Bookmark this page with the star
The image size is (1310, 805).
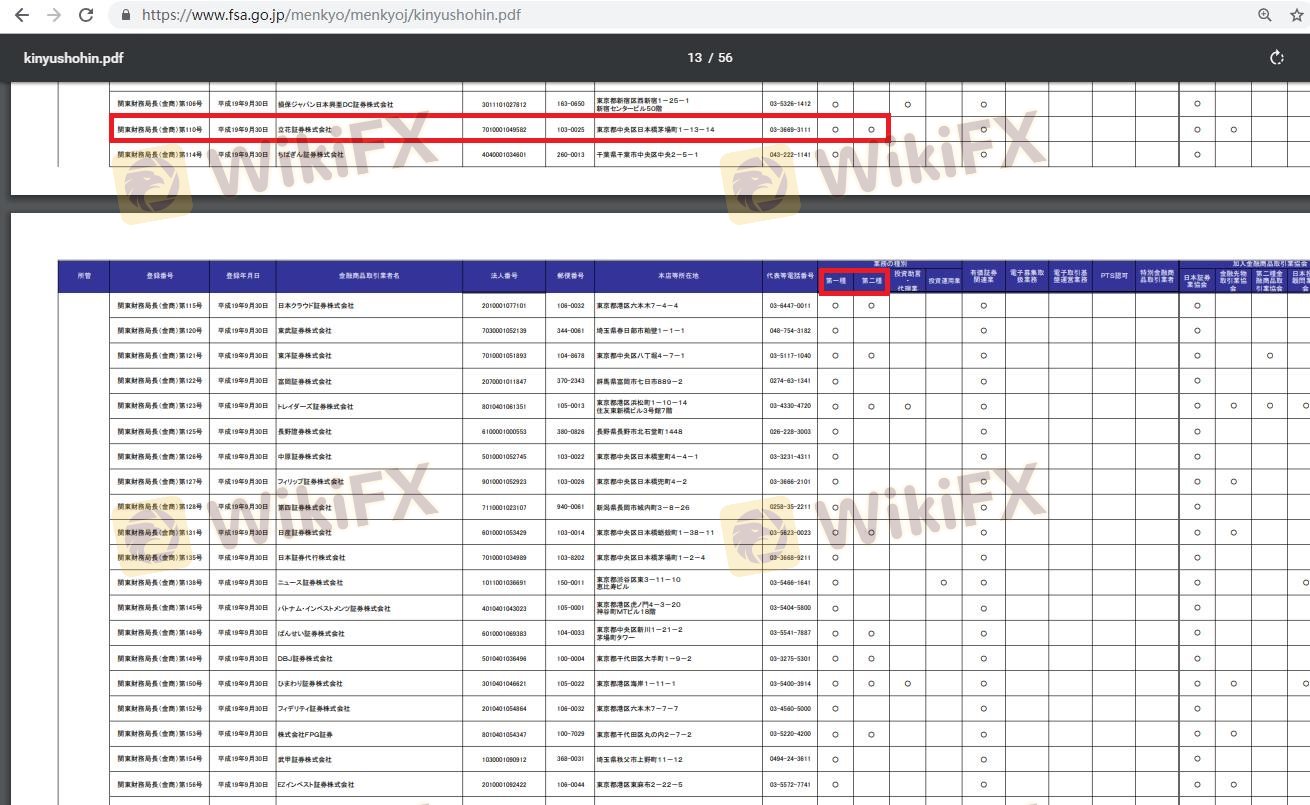pyautogui.click(x=1297, y=15)
